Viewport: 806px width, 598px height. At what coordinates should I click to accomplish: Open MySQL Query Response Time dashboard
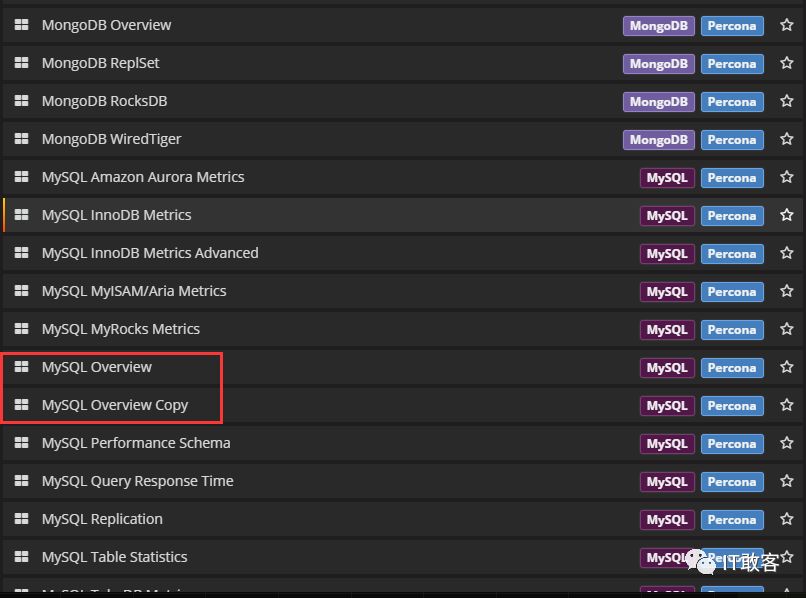(138, 481)
